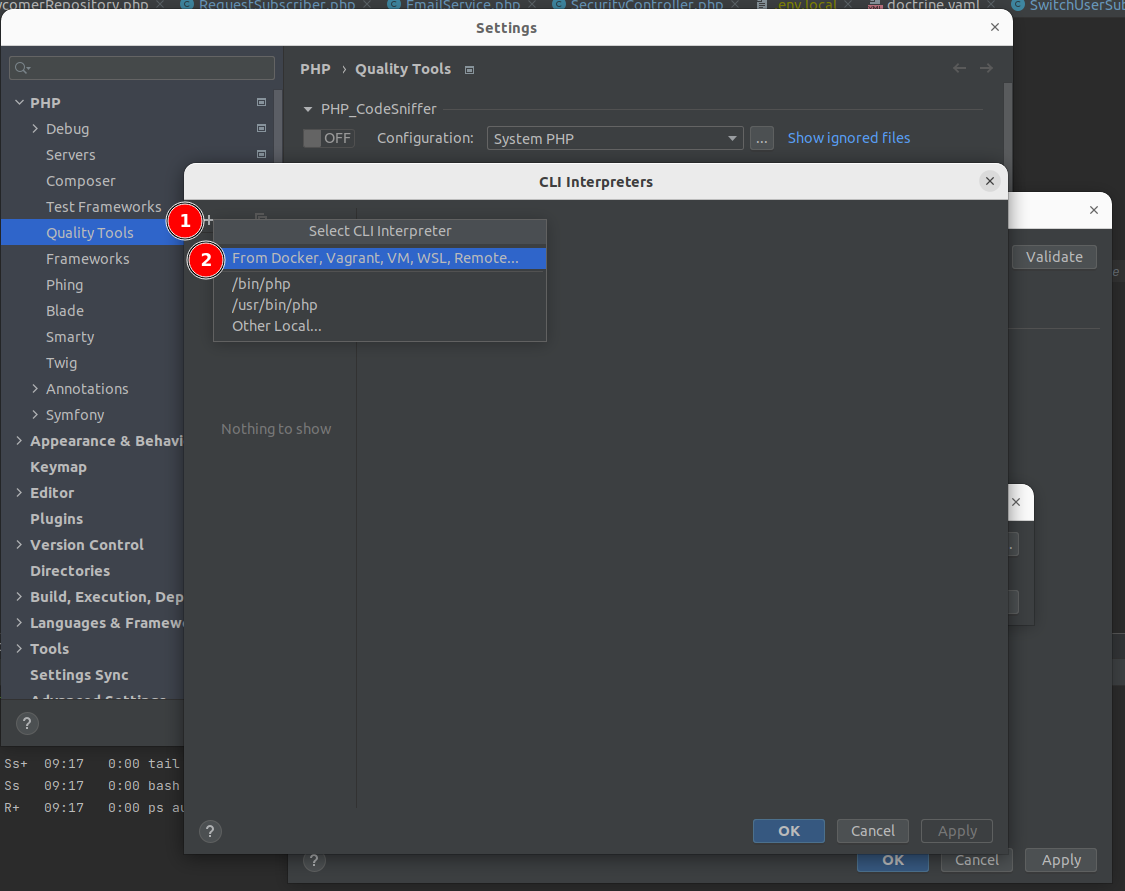Click the forward navigation arrow in Settings
The image size is (1125, 891).
(986, 68)
